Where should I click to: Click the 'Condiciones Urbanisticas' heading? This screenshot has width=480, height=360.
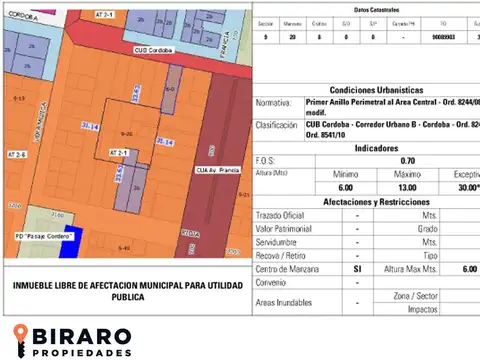pyautogui.click(x=376, y=90)
